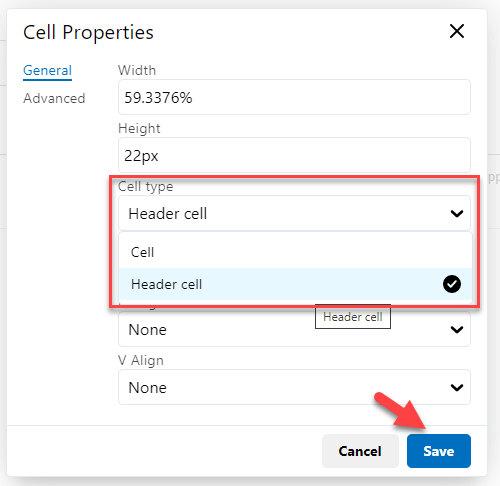Click the V Align dropdown chevron arrow
Viewport: 500px width, 486px height.
457,387
